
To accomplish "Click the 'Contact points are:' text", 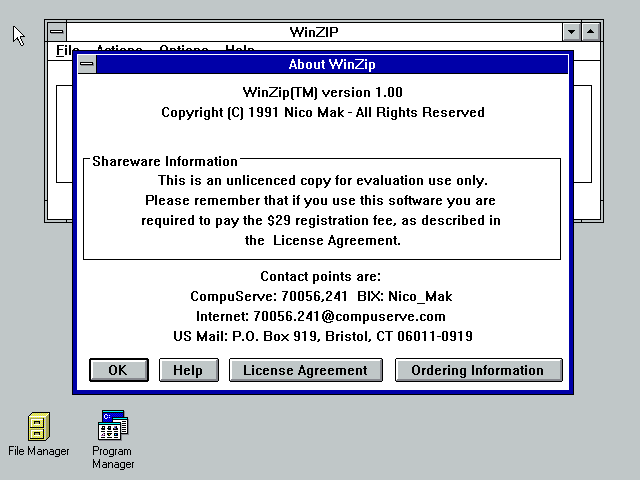I will 320,276.
